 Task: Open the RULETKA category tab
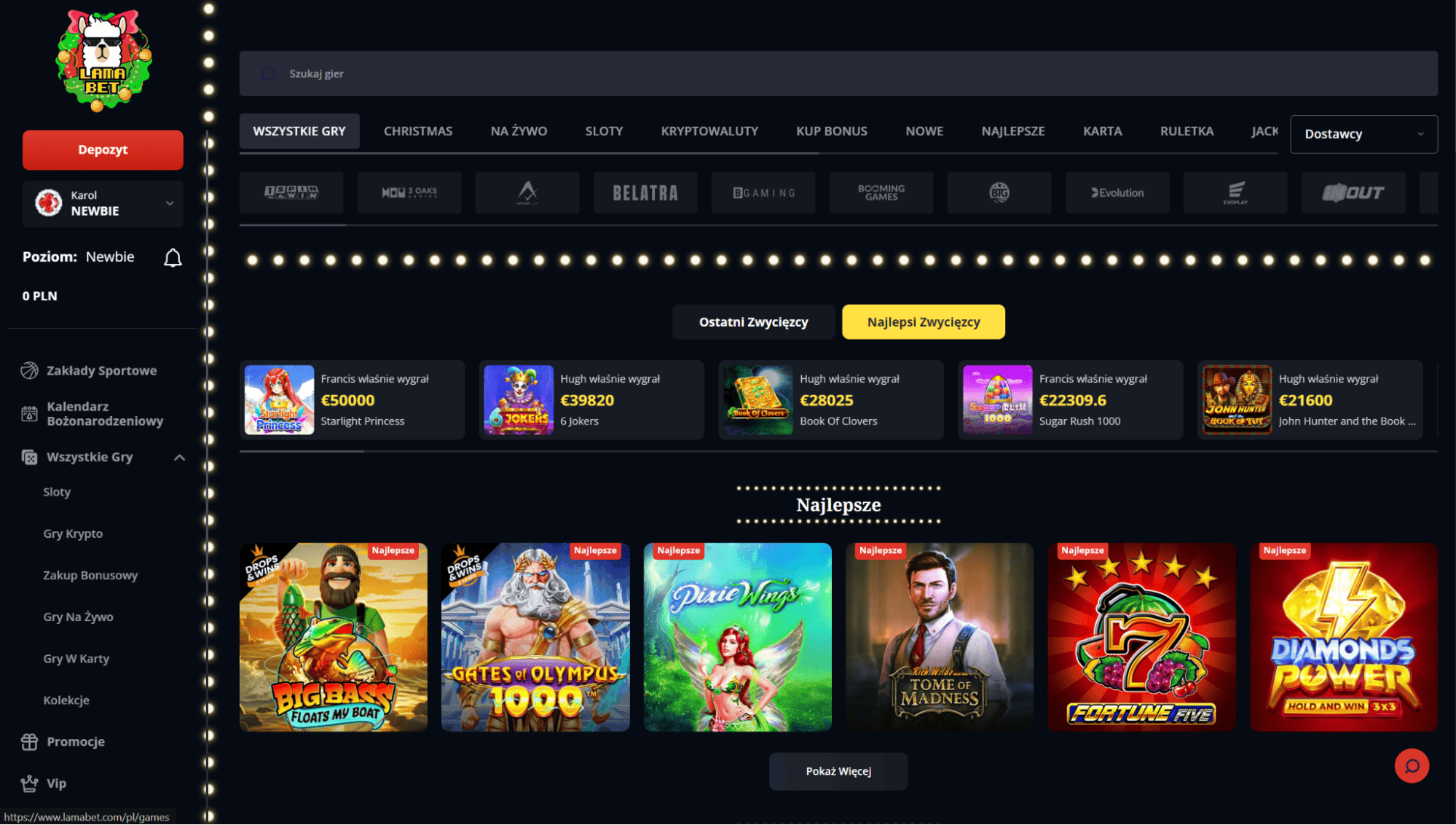(1187, 131)
